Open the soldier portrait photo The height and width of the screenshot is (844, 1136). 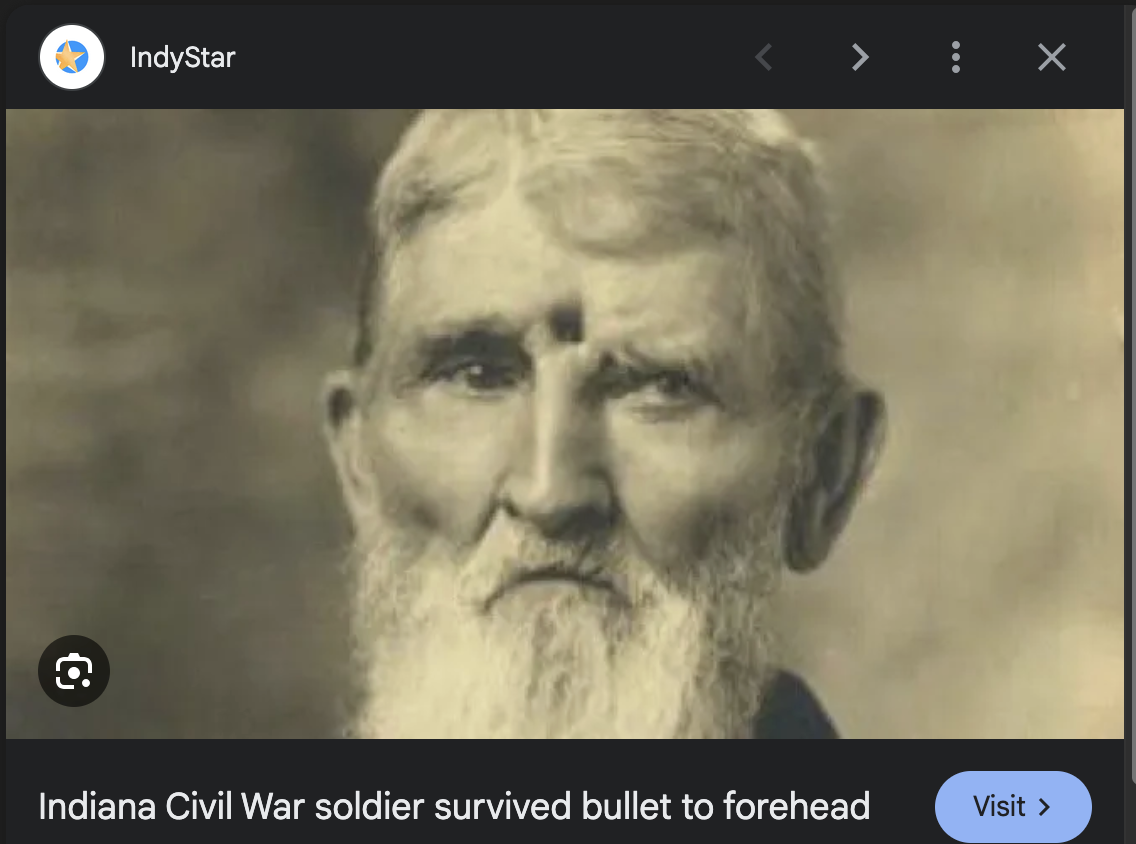point(564,424)
